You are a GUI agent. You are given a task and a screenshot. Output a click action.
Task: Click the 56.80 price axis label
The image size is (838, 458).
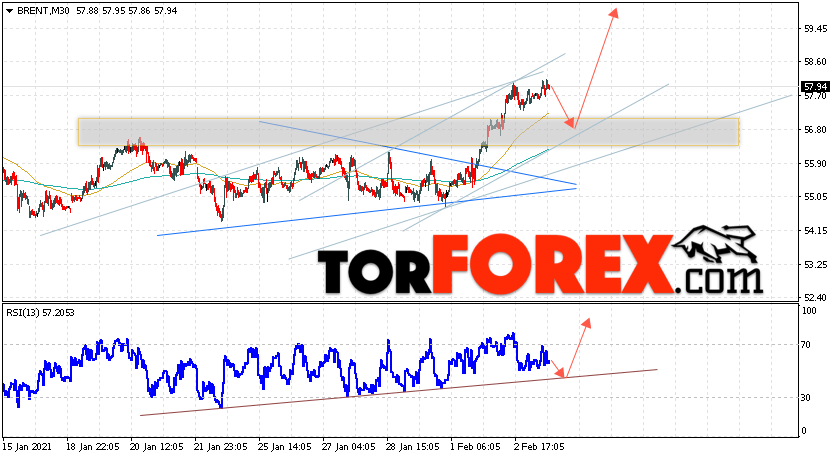[816, 130]
